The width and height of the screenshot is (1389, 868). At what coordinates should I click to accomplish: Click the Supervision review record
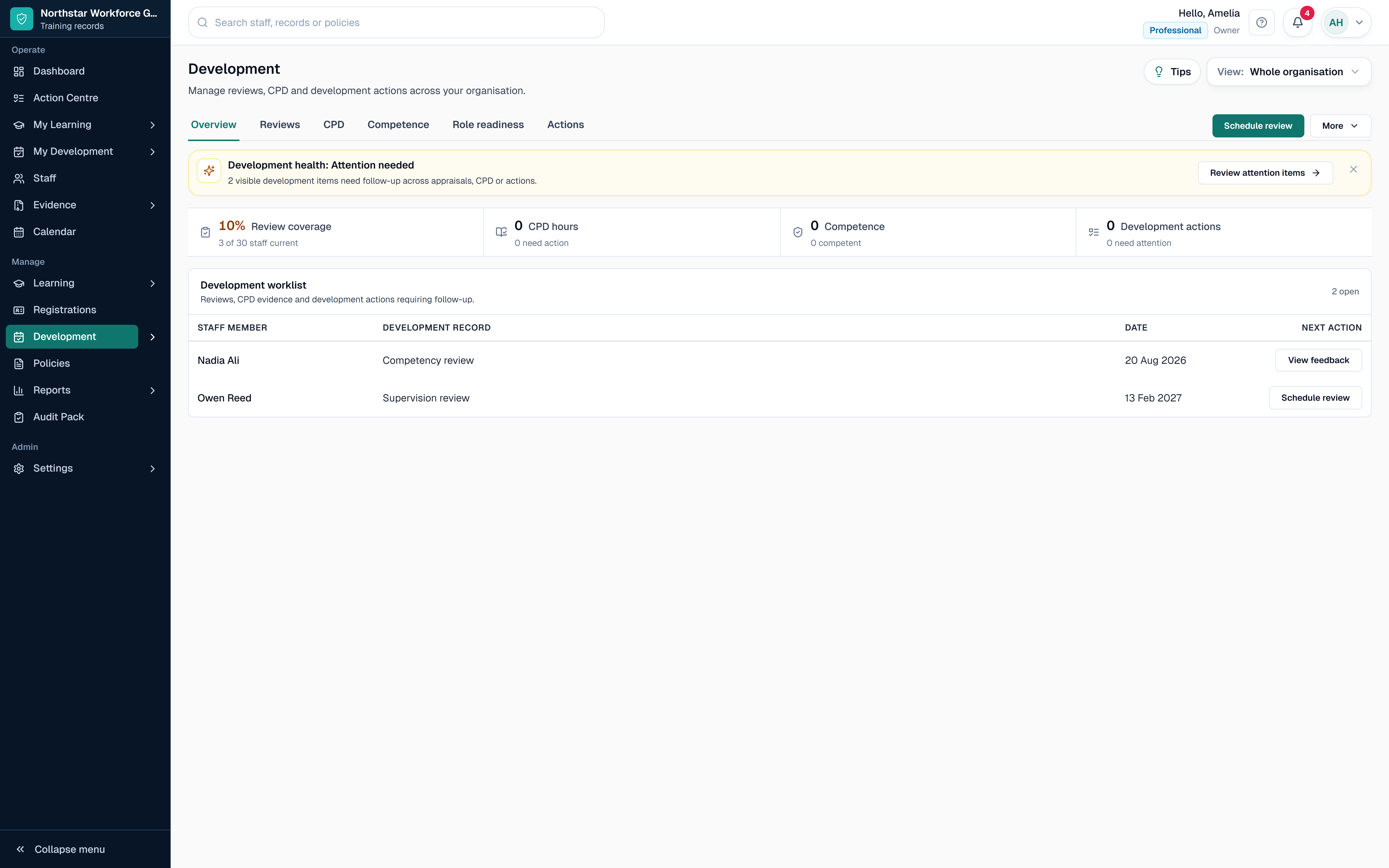[426, 398]
